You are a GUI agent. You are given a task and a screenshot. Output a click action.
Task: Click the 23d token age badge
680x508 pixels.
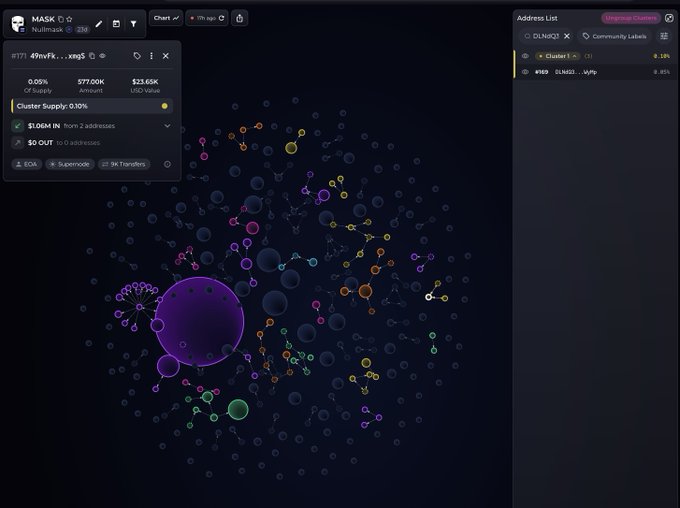click(x=82, y=29)
